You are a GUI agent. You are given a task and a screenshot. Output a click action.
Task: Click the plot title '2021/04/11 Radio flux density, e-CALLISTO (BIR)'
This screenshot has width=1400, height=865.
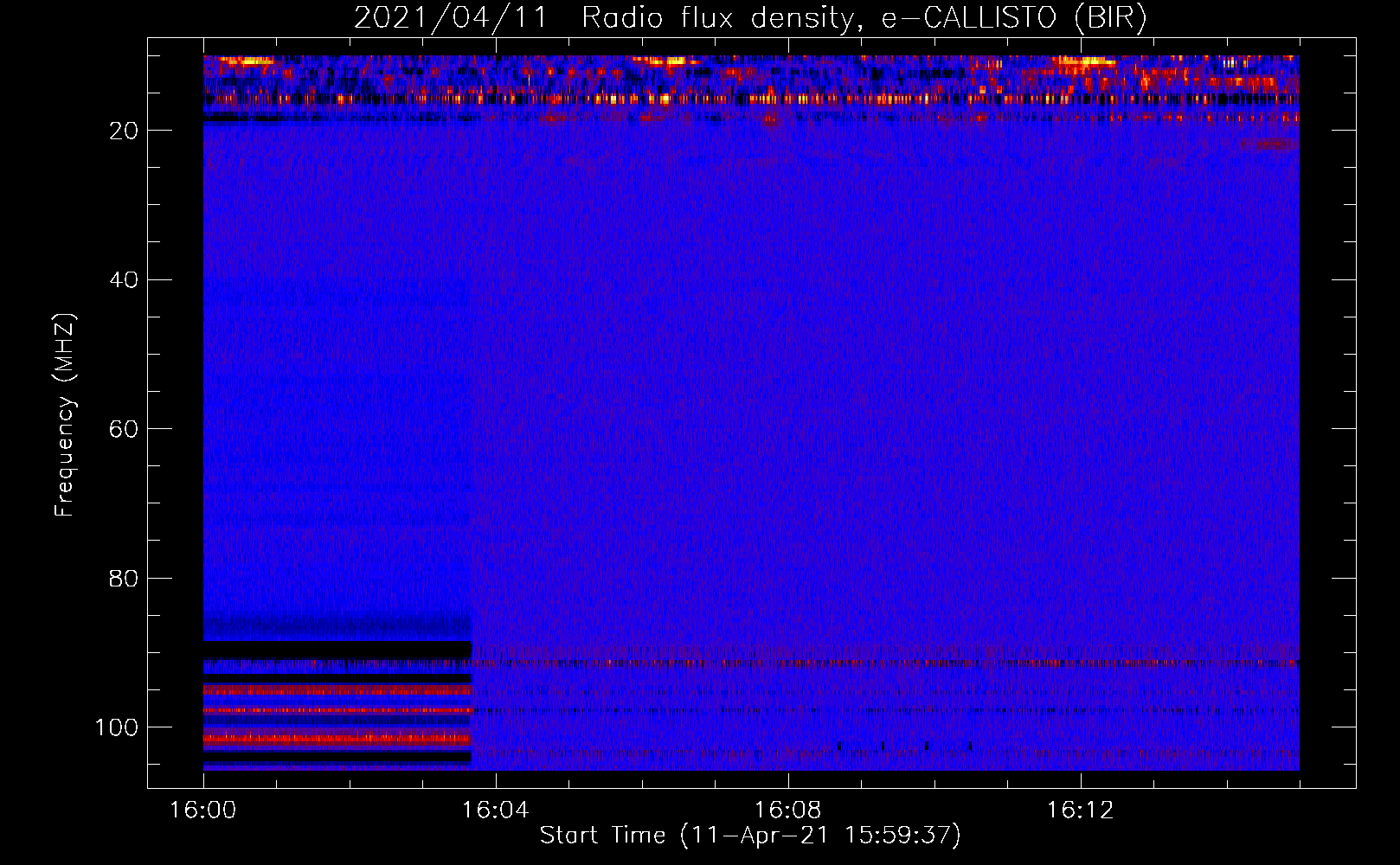click(x=750, y=18)
